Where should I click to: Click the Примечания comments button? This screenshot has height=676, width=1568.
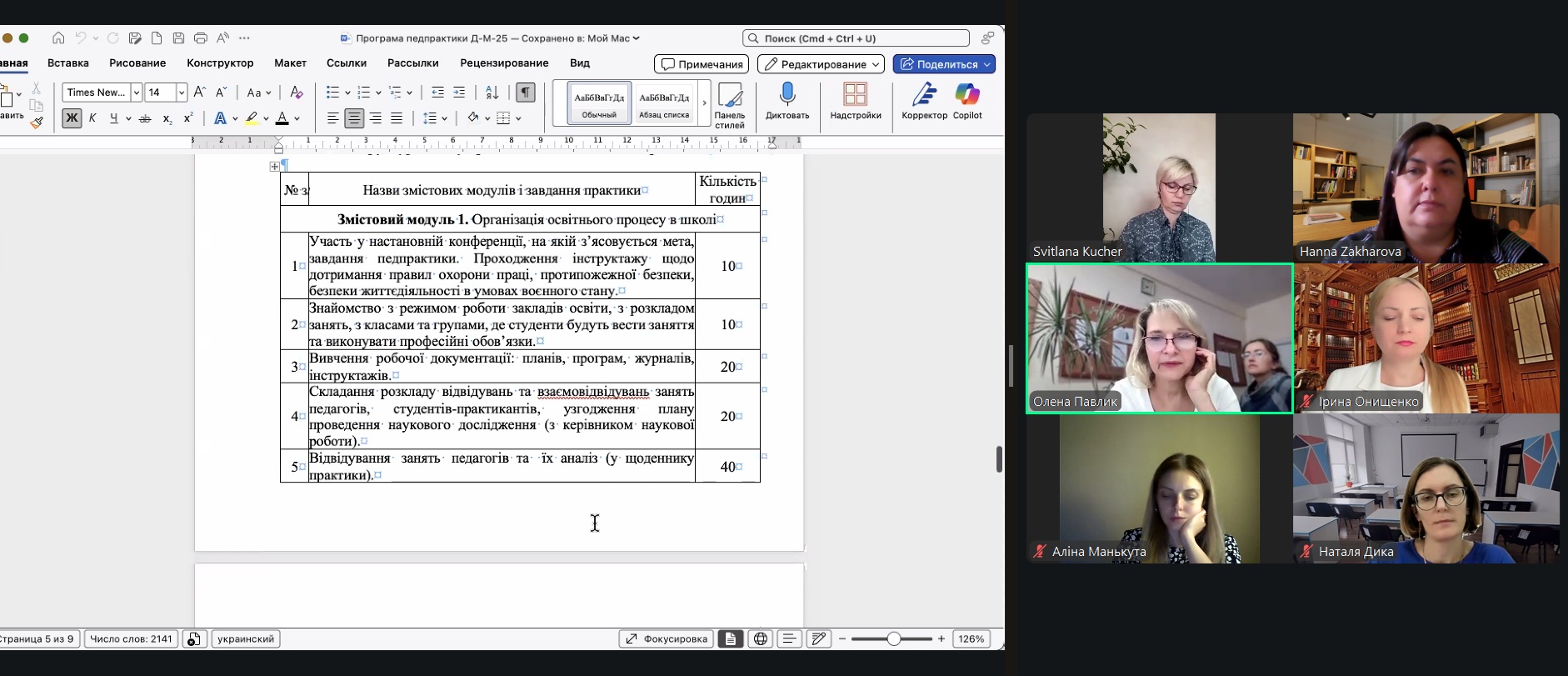tap(702, 64)
